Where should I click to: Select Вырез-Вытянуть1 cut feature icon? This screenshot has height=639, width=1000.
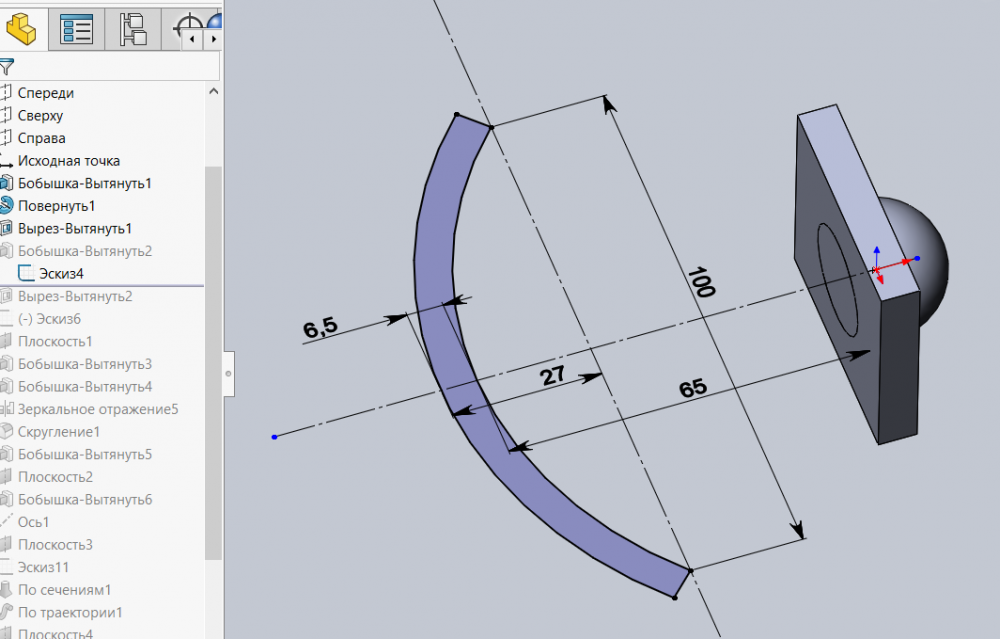coord(8,228)
